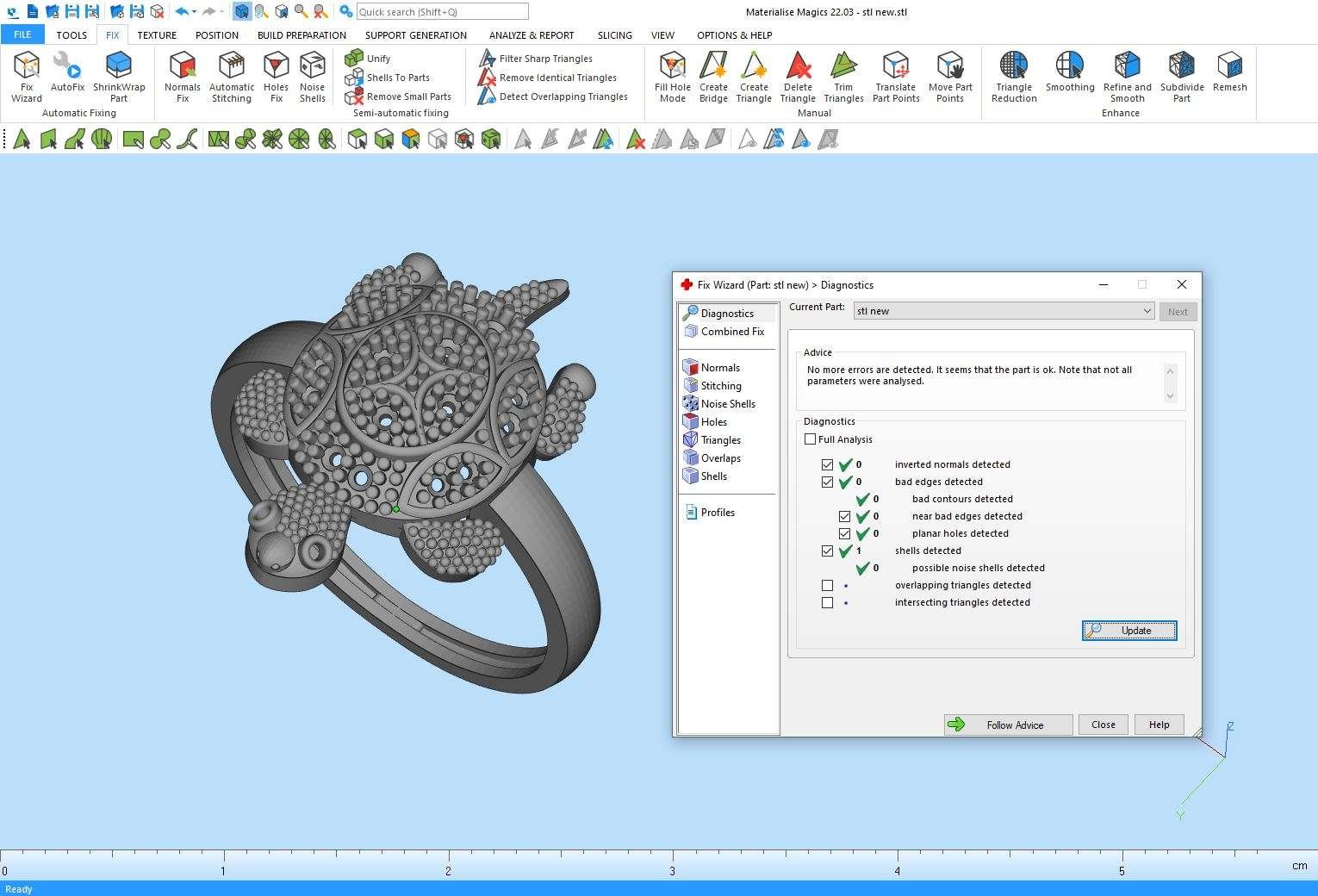
Task: Open the Fix Wizard tool
Action: [27, 75]
